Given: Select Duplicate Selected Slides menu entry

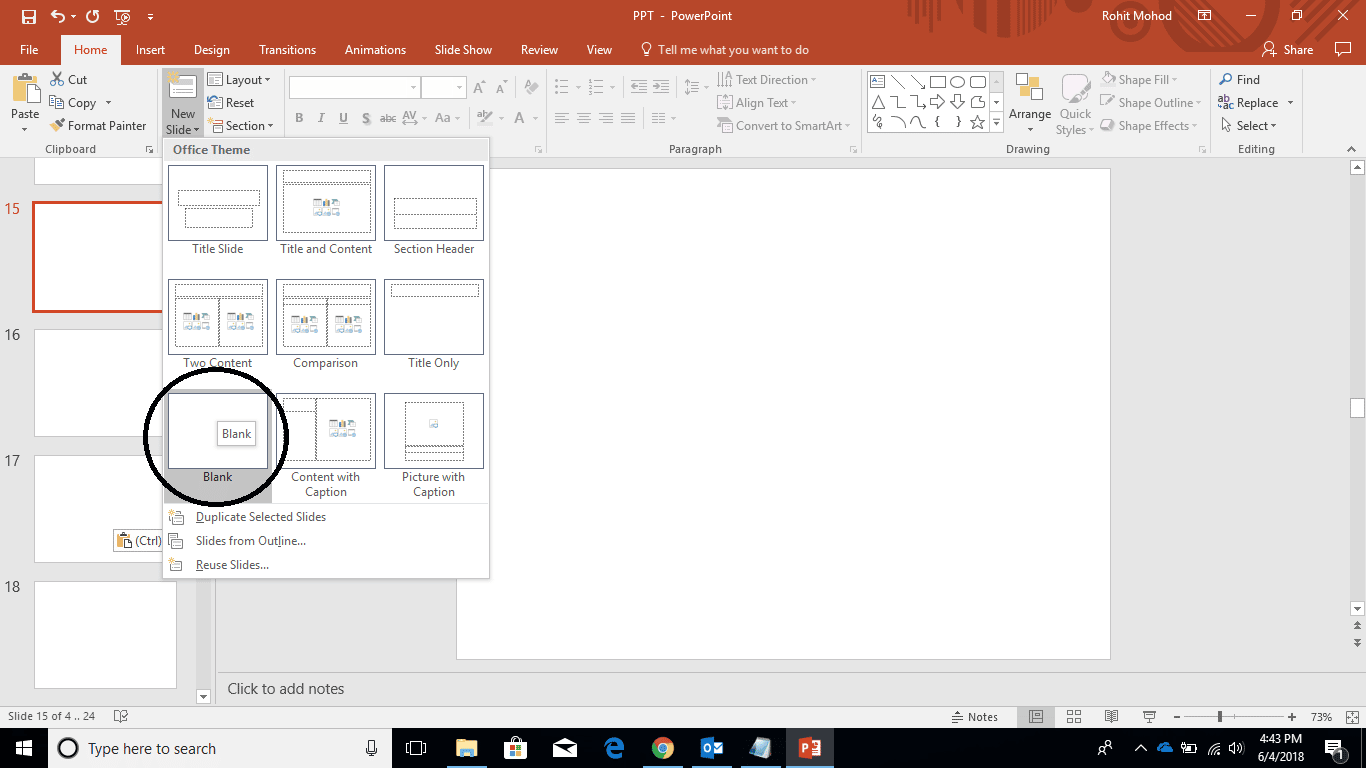Looking at the screenshot, I should coord(260,517).
